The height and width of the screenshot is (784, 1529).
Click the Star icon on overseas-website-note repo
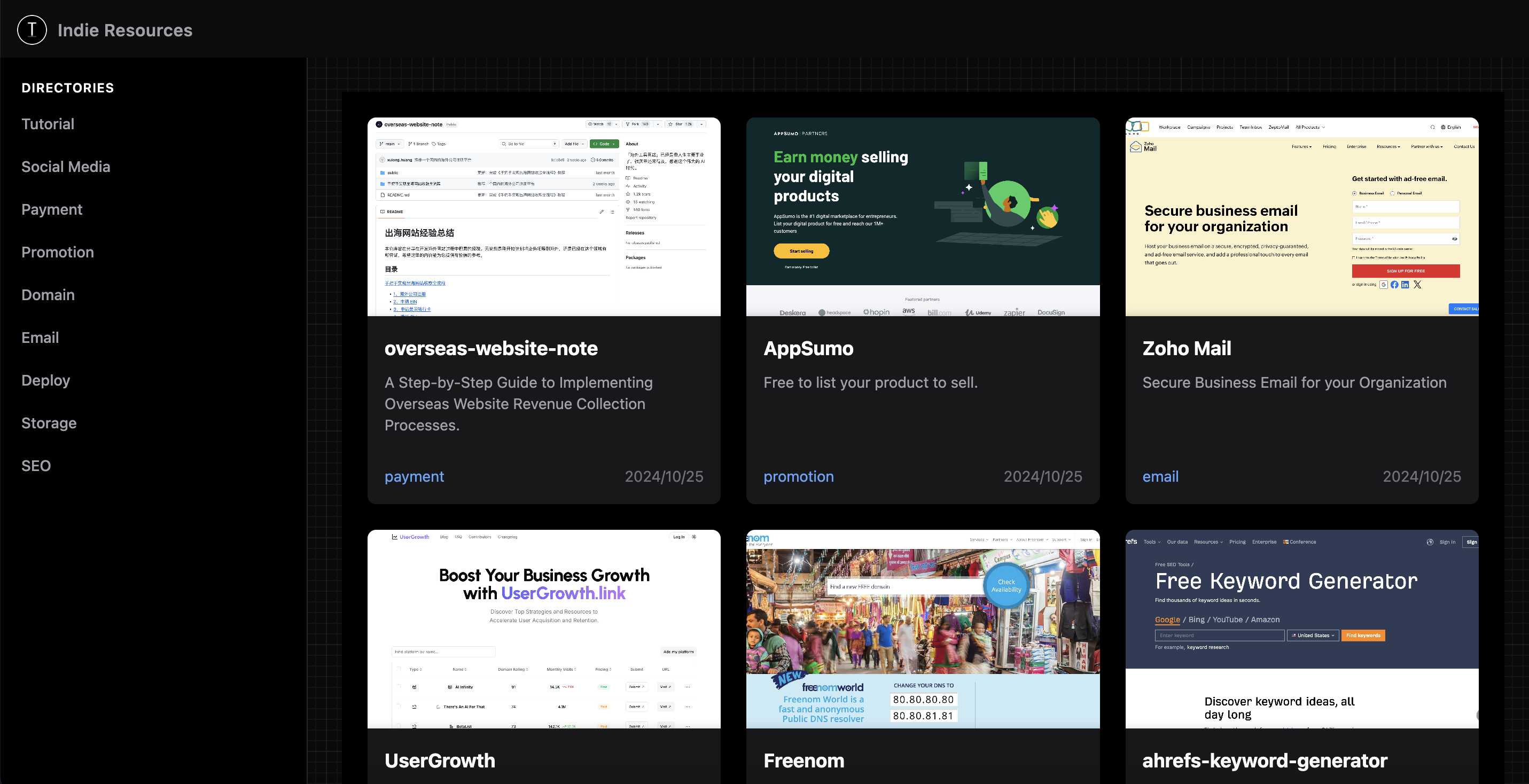pyautogui.click(x=670, y=124)
